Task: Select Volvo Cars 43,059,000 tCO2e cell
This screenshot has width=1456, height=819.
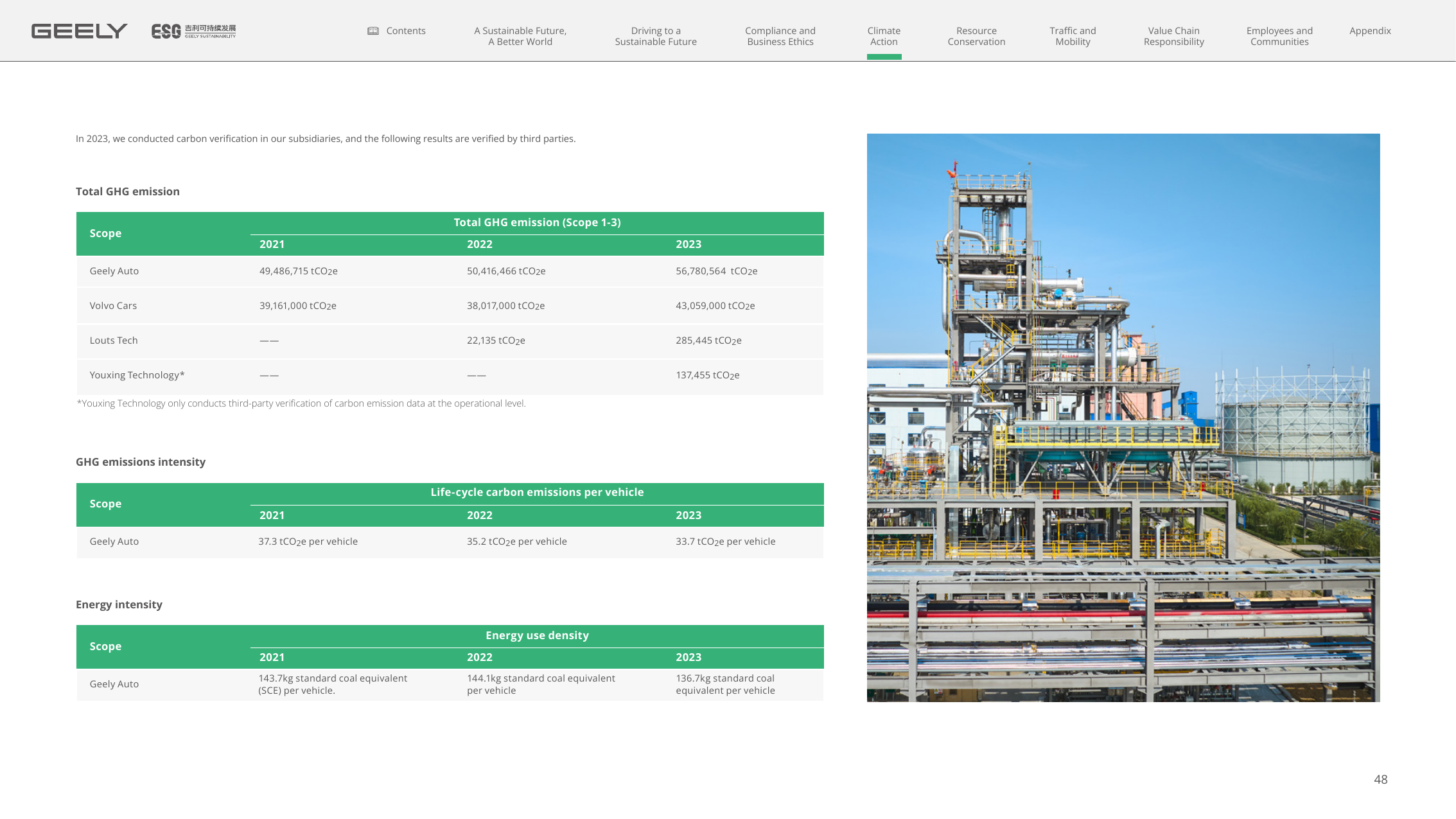Action: [x=715, y=306]
